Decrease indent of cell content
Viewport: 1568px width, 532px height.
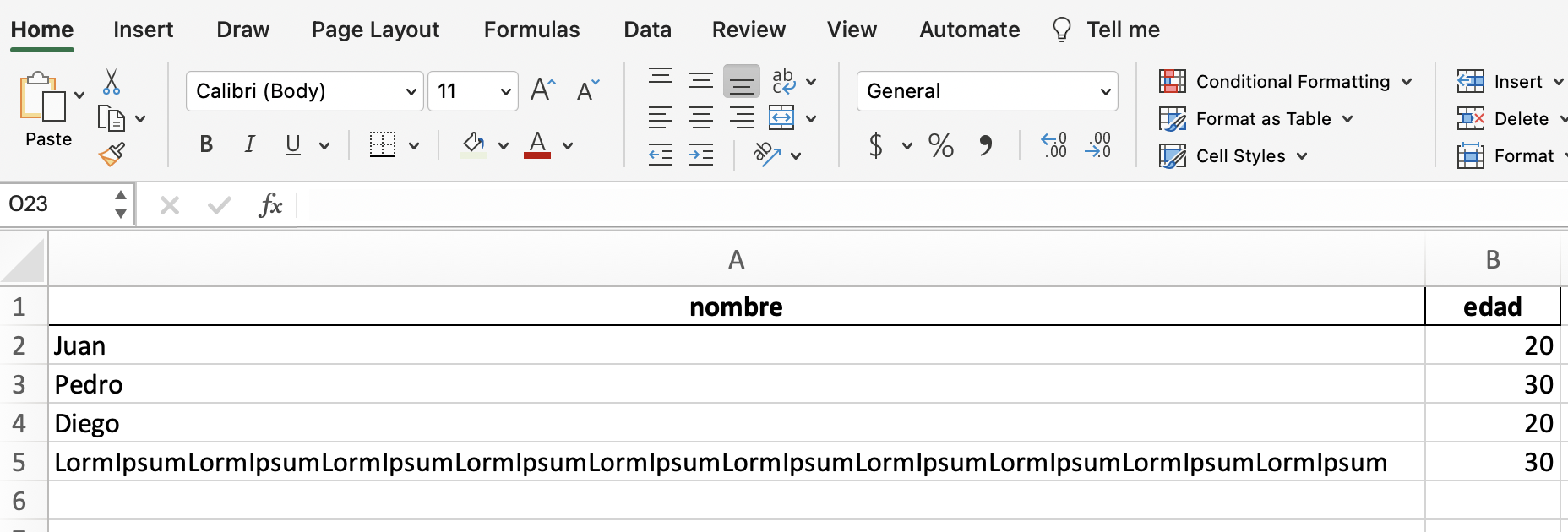coord(661,155)
